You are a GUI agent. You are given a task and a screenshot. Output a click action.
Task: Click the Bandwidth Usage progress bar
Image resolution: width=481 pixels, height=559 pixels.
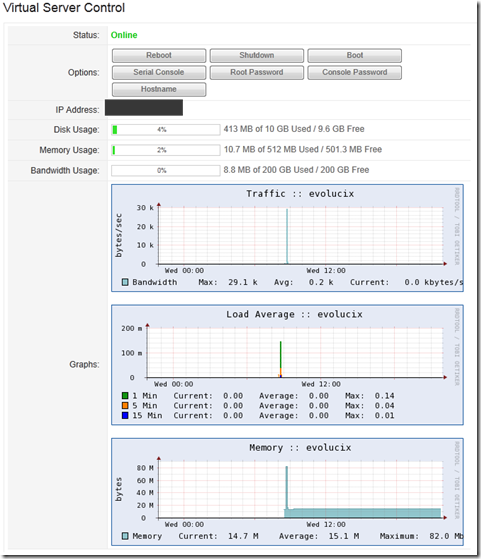coord(165,171)
